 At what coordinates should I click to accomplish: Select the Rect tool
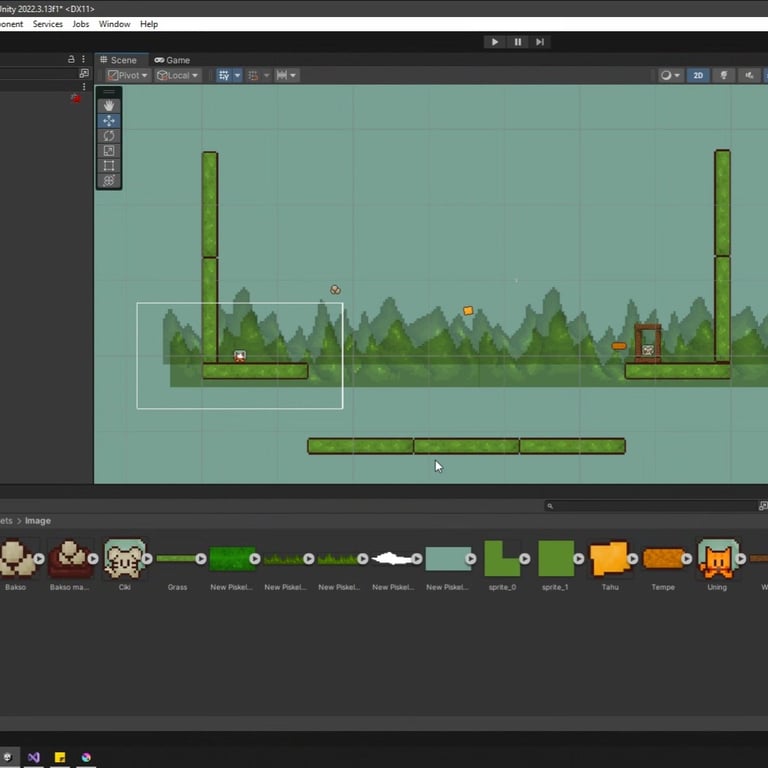coord(109,165)
